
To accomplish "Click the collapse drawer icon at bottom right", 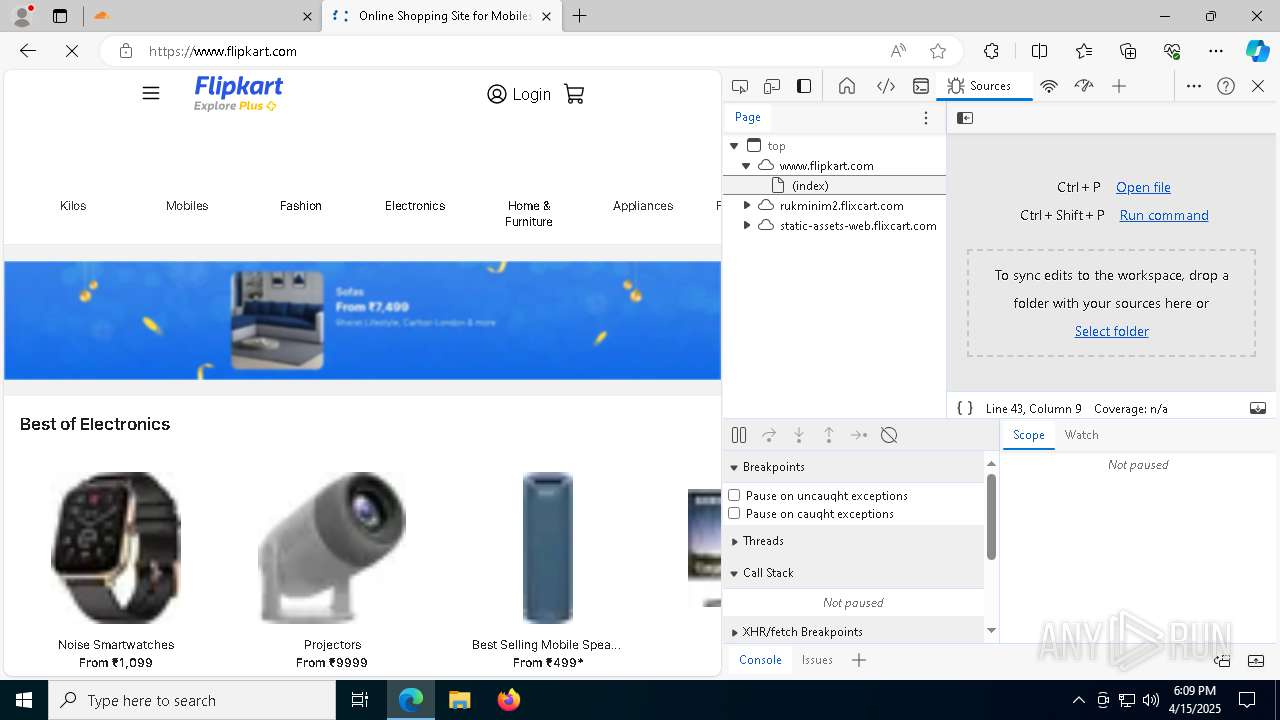I will click(1256, 660).
